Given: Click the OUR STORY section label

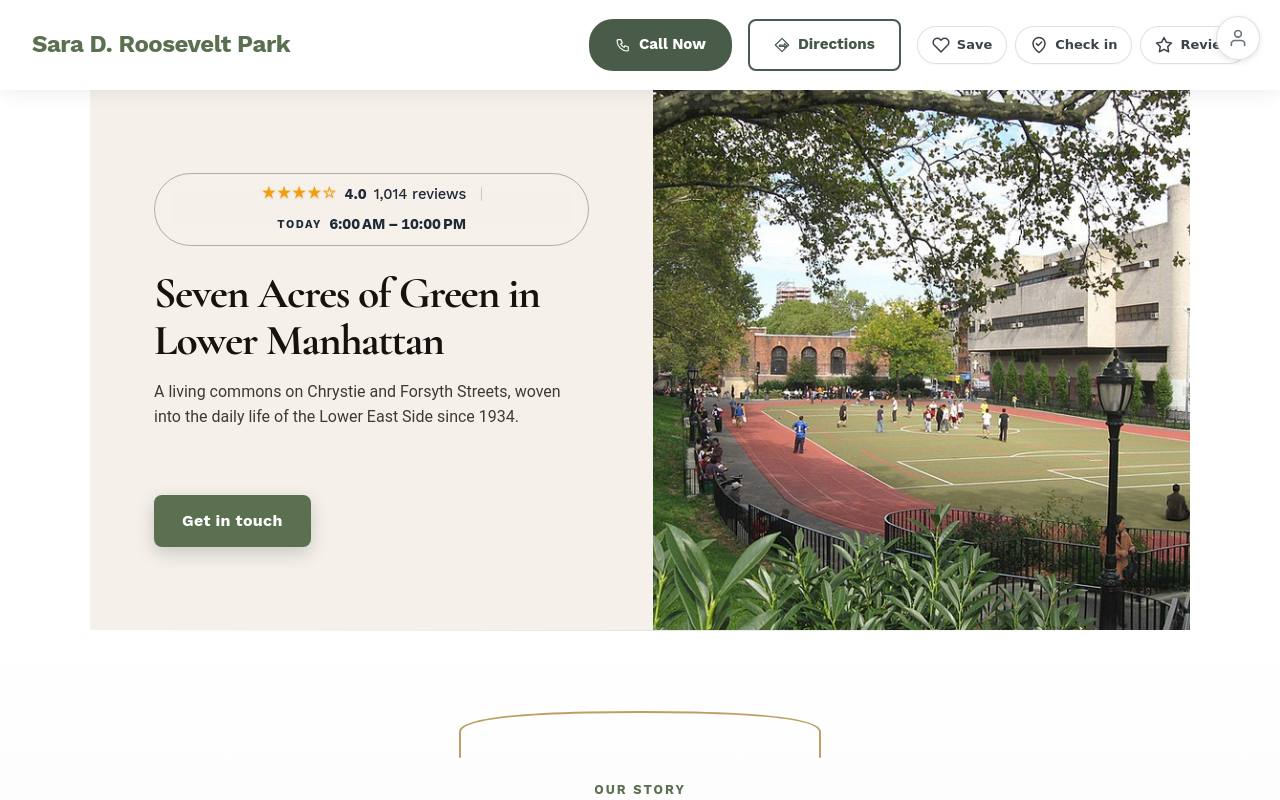Looking at the screenshot, I should point(640,790).
